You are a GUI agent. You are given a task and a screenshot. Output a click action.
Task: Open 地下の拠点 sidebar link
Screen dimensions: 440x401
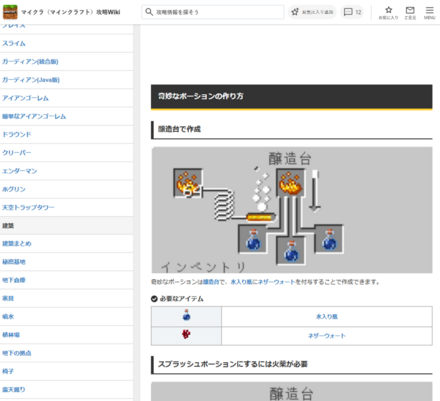click(x=17, y=353)
